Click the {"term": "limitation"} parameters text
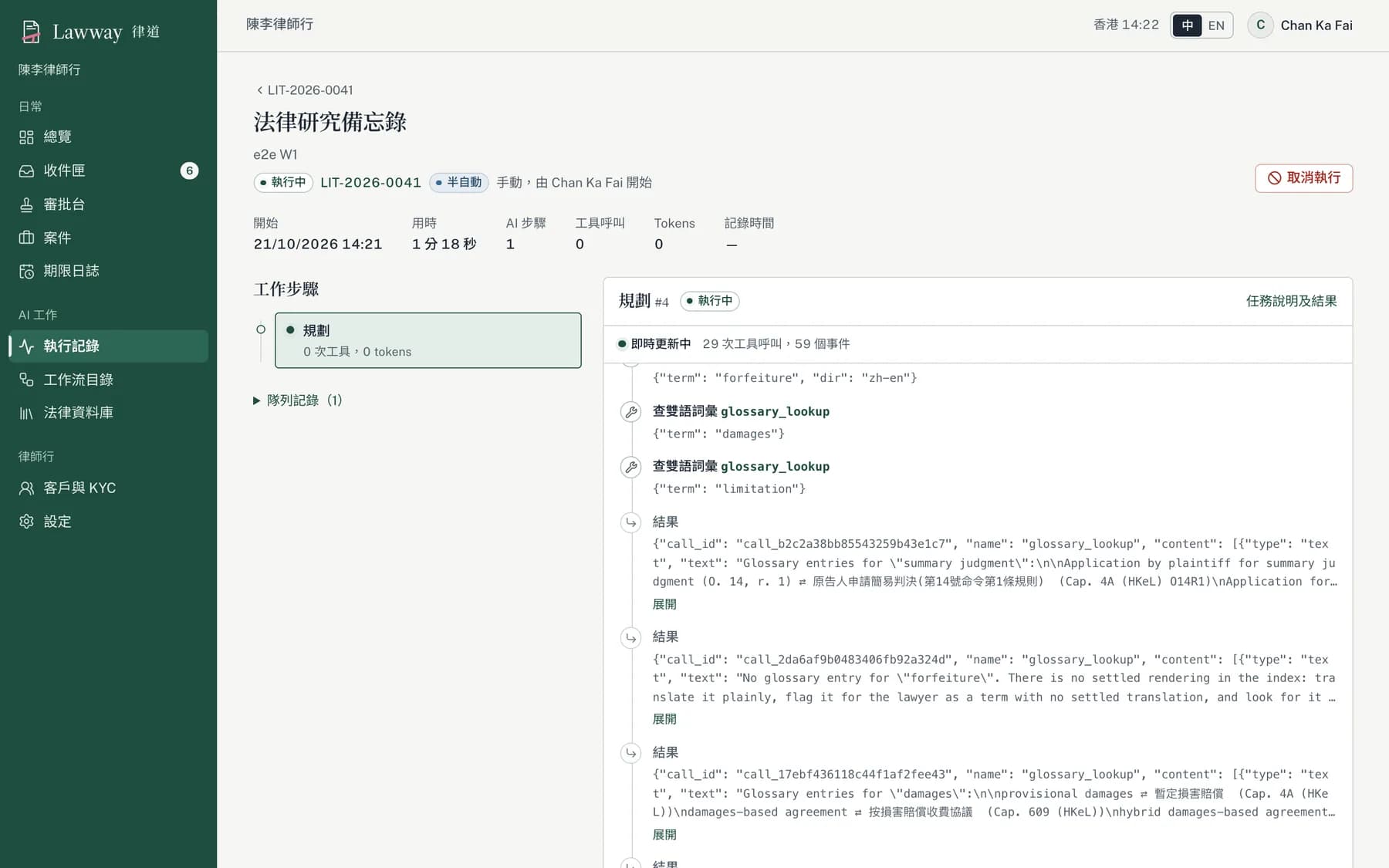Image resolution: width=1389 pixels, height=868 pixels. pyautogui.click(x=729, y=489)
